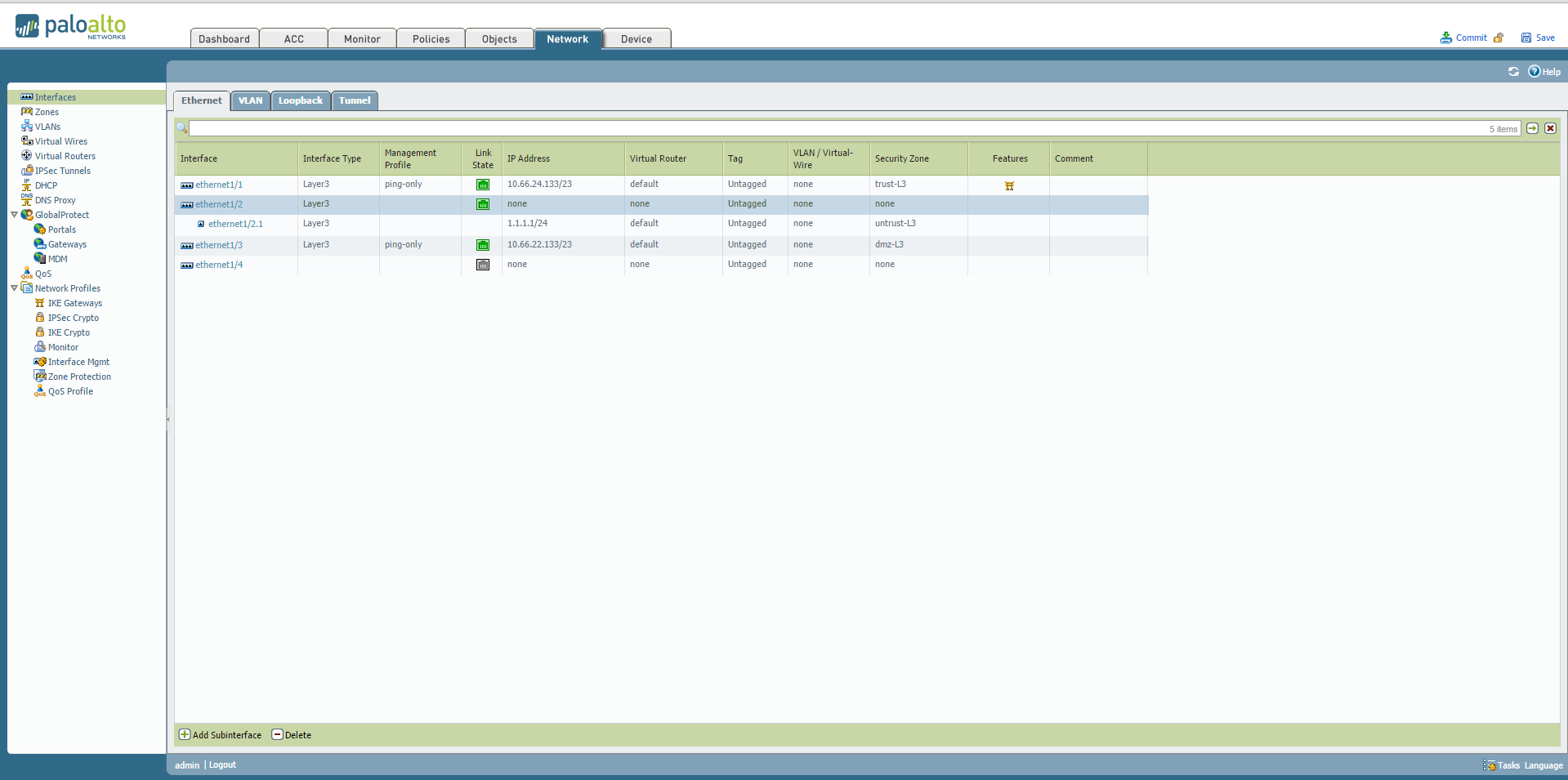The image size is (1568, 780).
Task: Open the Loopback interfaces tab
Action: click(x=300, y=100)
